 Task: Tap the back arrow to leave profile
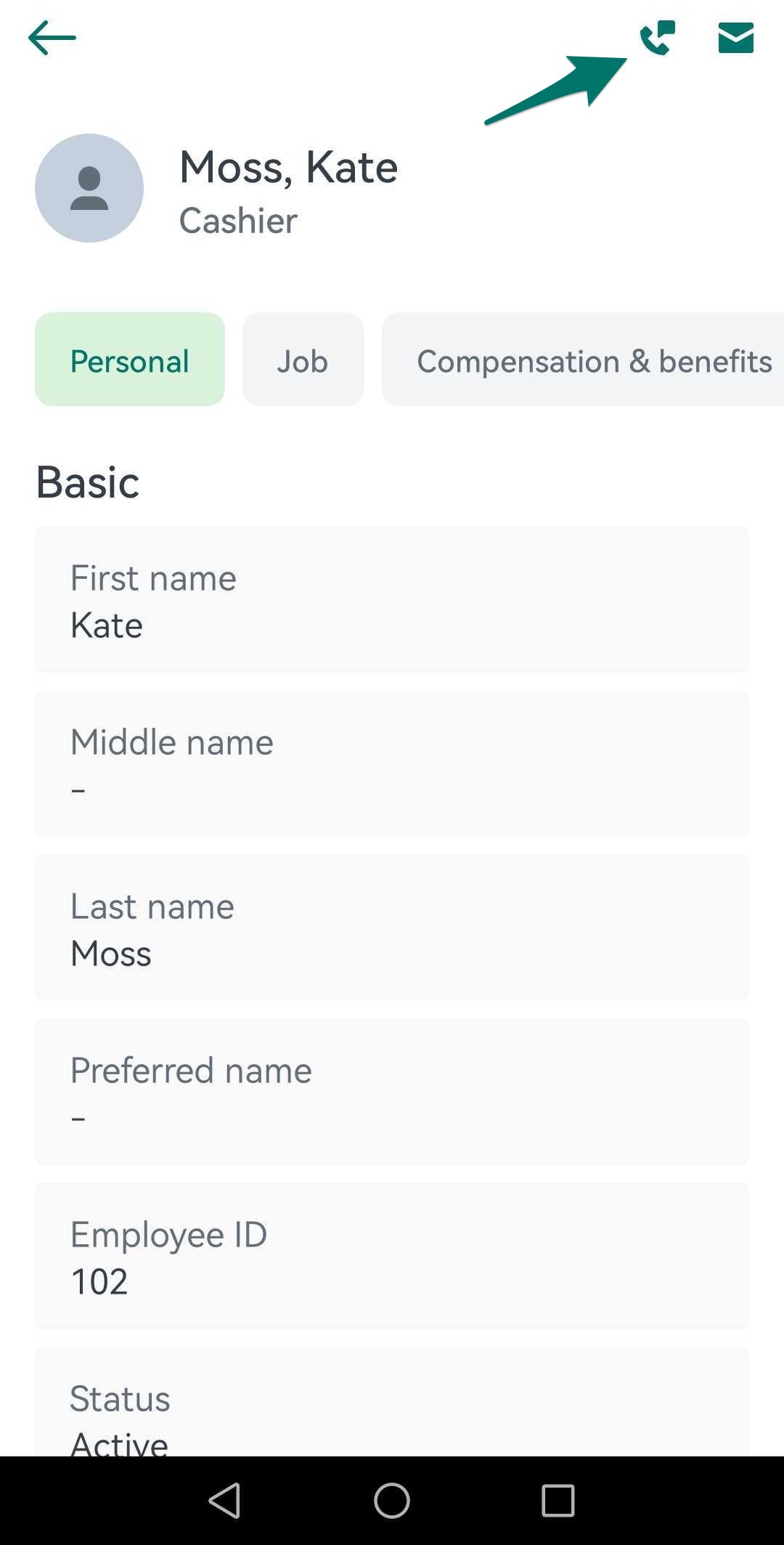point(52,38)
